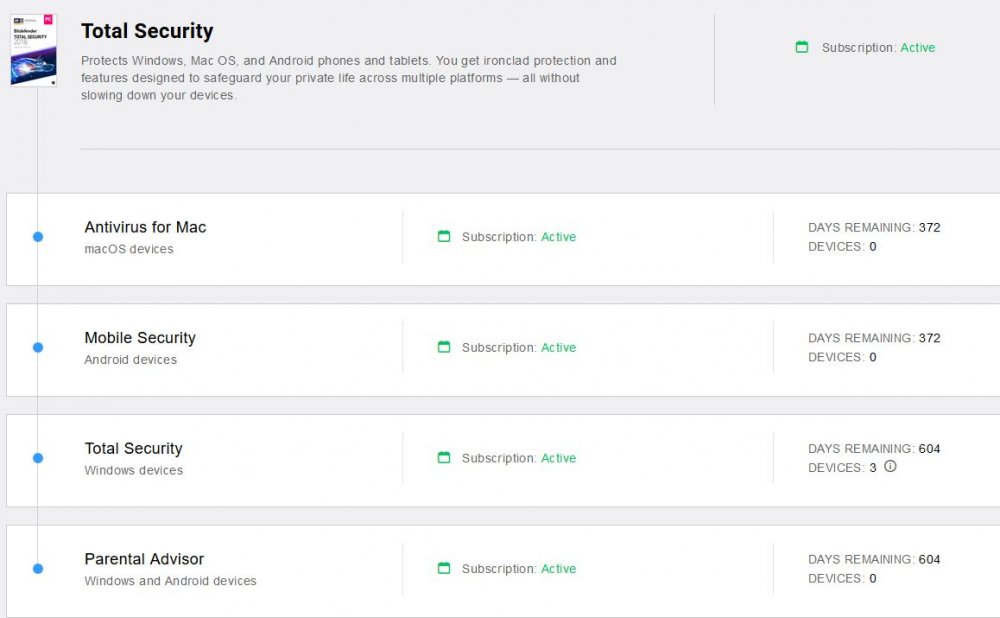Image resolution: width=1000 pixels, height=618 pixels.
Task: Click the Antivirus for Mac title
Action: (x=145, y=227)
